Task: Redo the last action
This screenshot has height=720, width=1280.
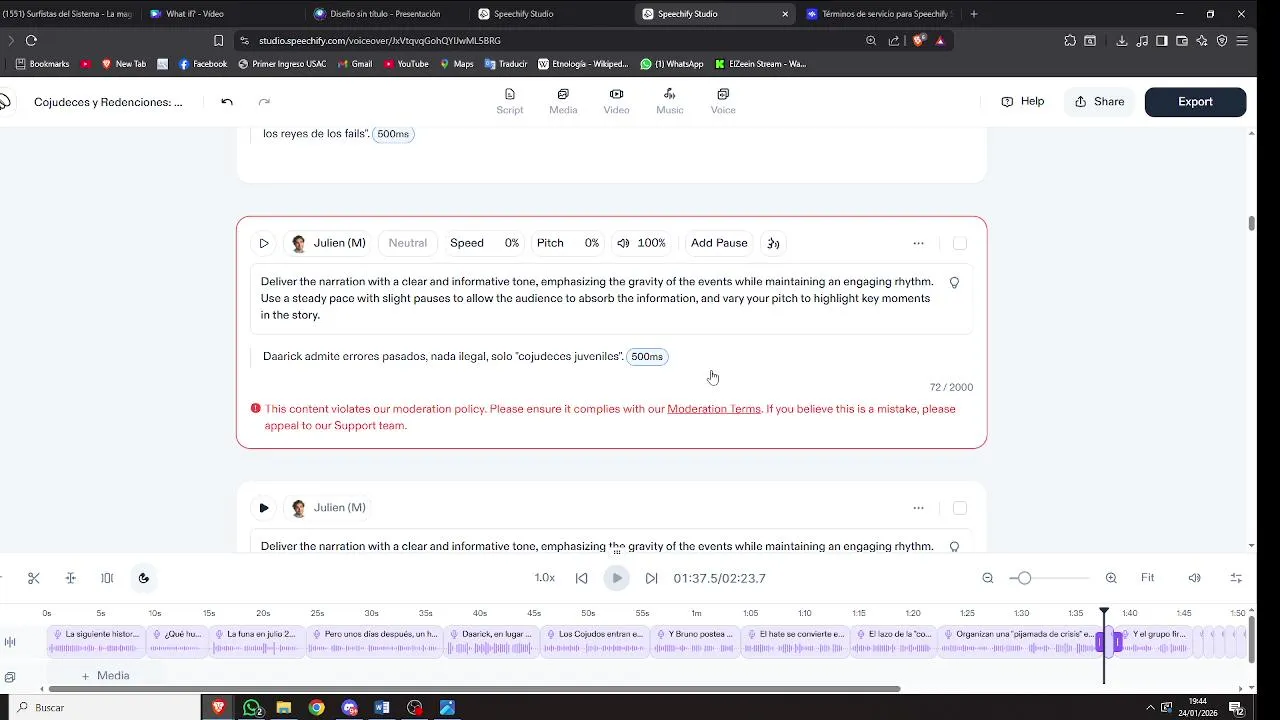Action: click(264, 102)
